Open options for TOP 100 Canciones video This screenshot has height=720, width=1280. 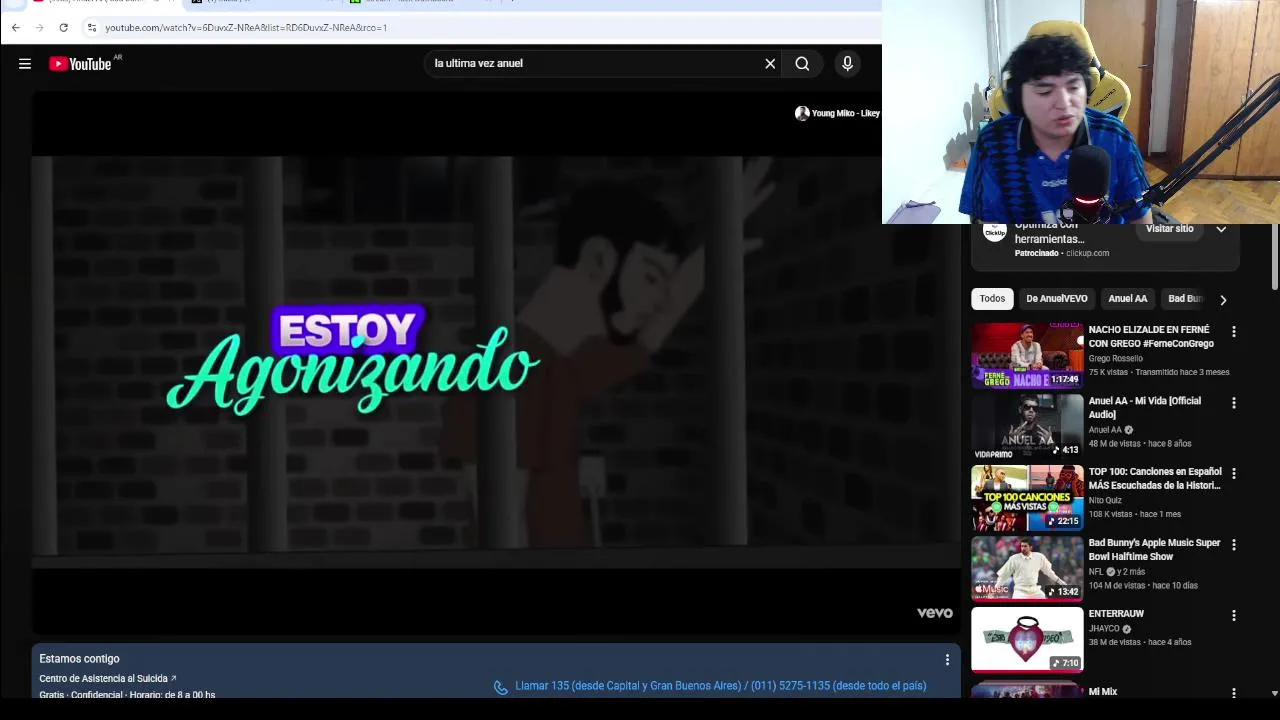(x=1233, y=474)
